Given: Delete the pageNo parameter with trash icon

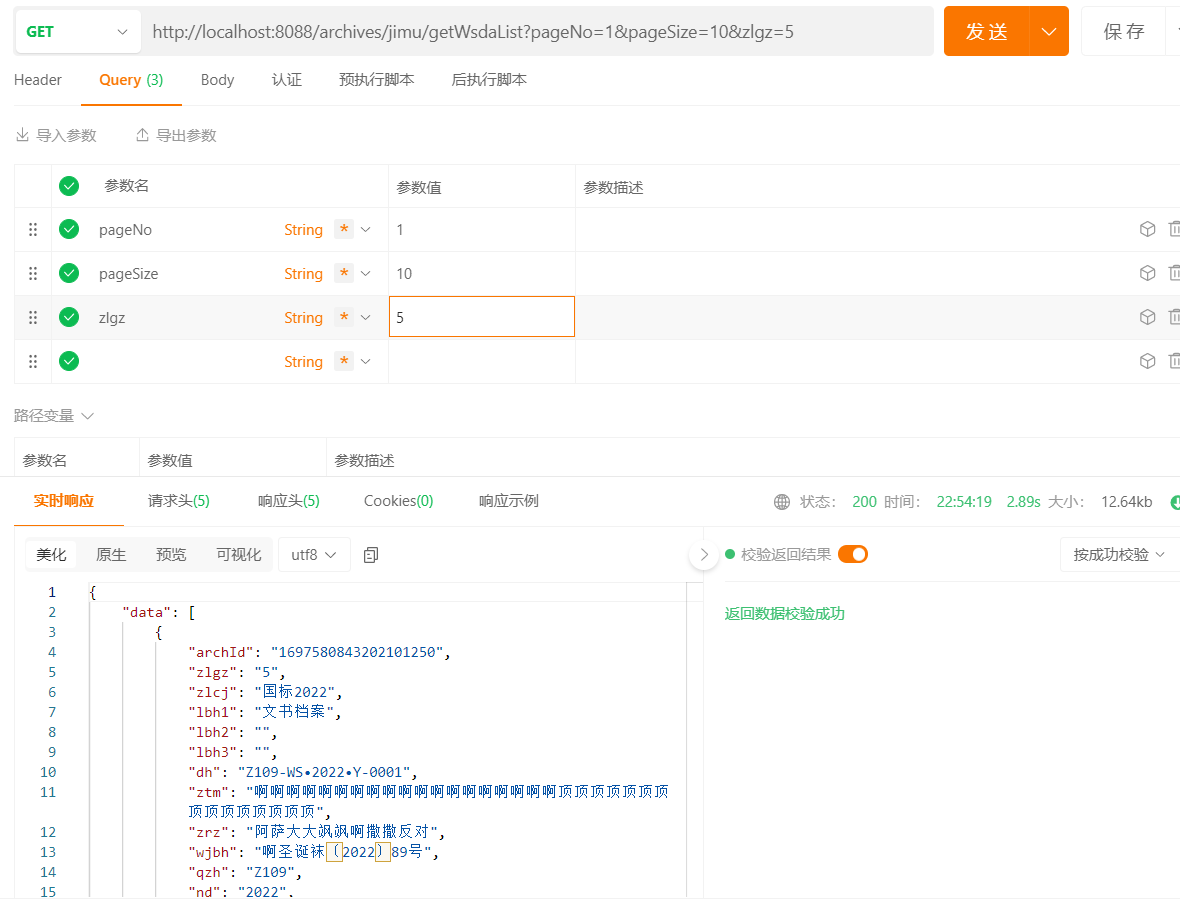Looking at the screenshot, I should 1174,229.
